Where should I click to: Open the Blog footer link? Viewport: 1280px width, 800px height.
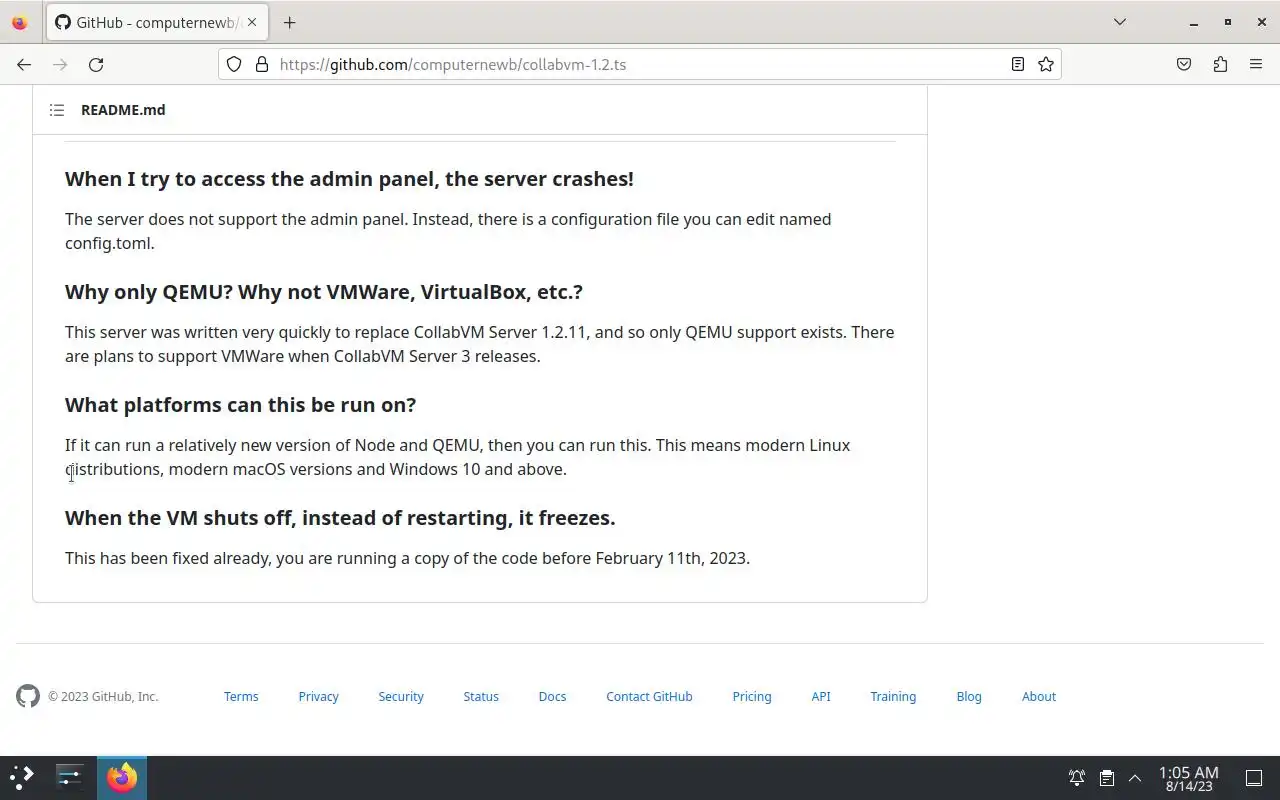point(969,696)
